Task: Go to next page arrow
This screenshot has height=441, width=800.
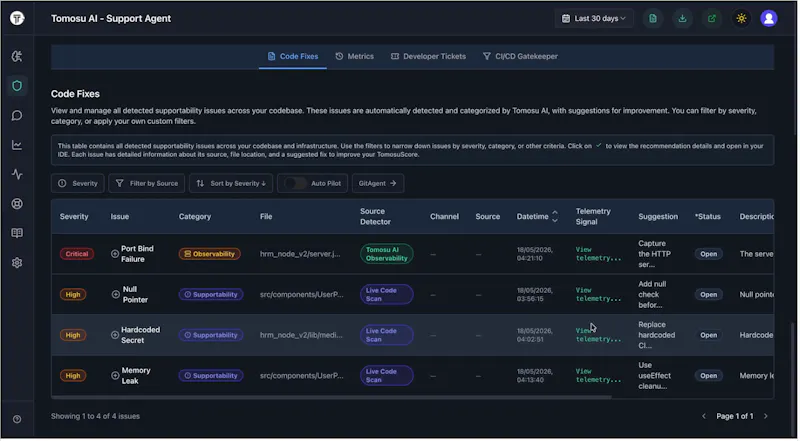Action: pyautogui.click(x=765, y=416)
